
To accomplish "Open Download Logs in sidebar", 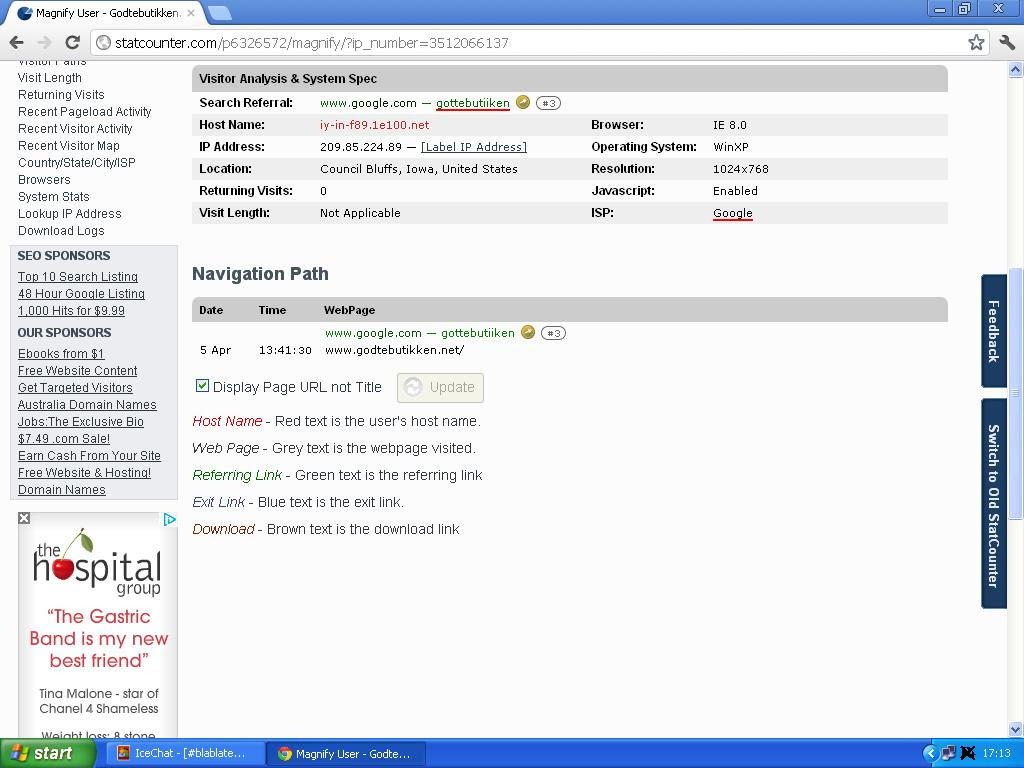I will click(x=61, y=231).
